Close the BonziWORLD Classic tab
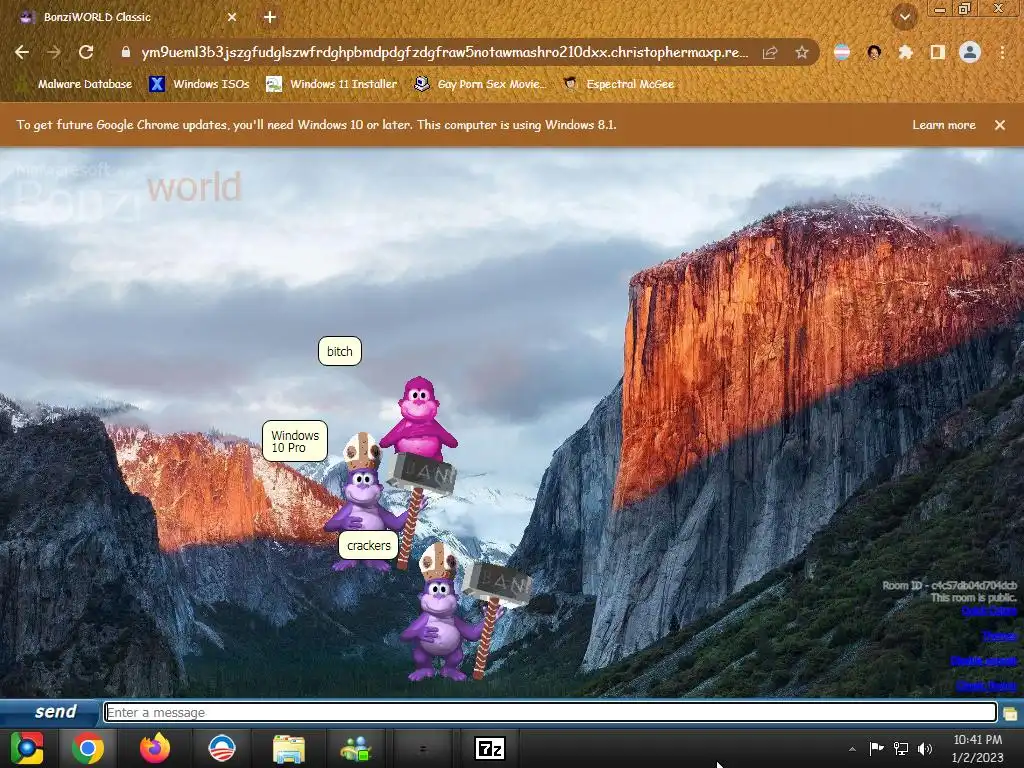This screenshot has height=768, width=1024. tap(232, 17)
